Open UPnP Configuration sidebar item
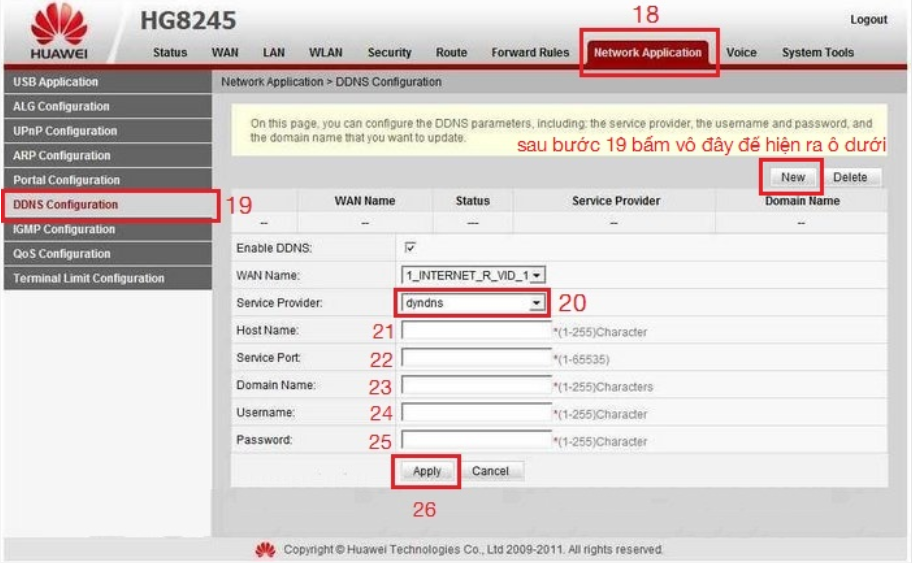The image size is (912, 563). [x=65, y=131]
